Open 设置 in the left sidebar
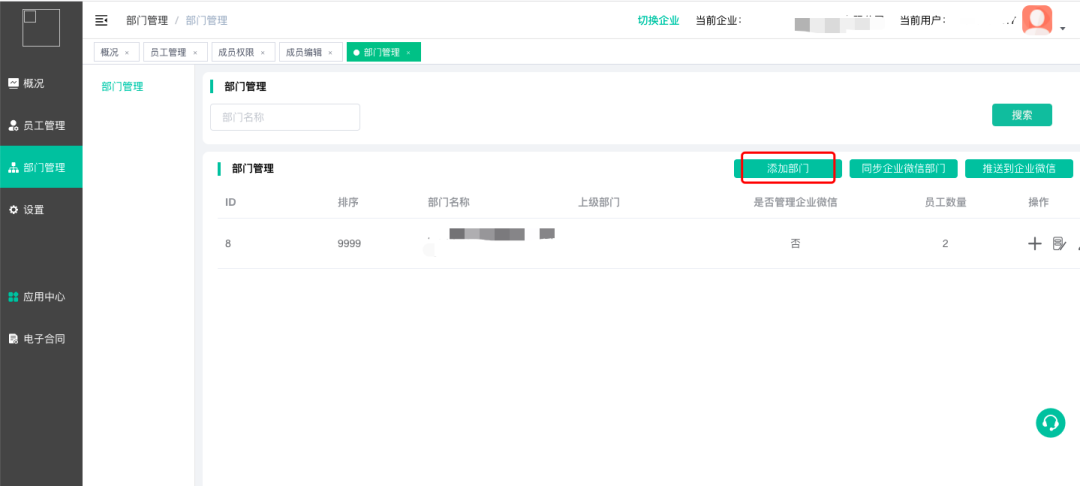Screen dimensions: 1080x486 pyautogui.click(x=41, y=209)
